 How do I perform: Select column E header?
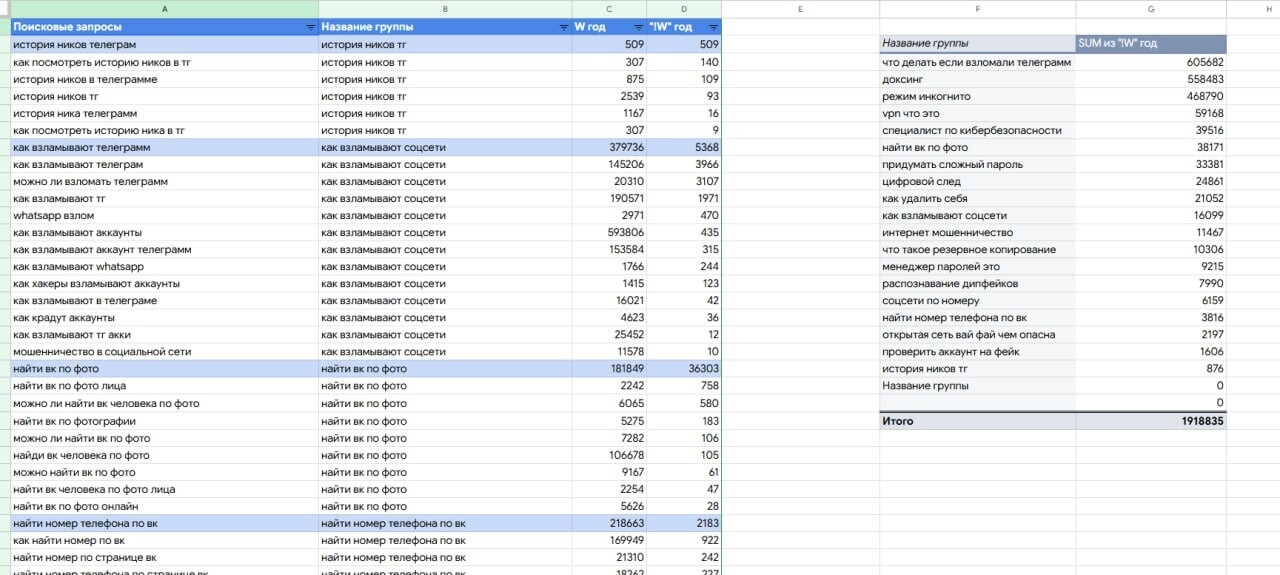tap(800, 9)
